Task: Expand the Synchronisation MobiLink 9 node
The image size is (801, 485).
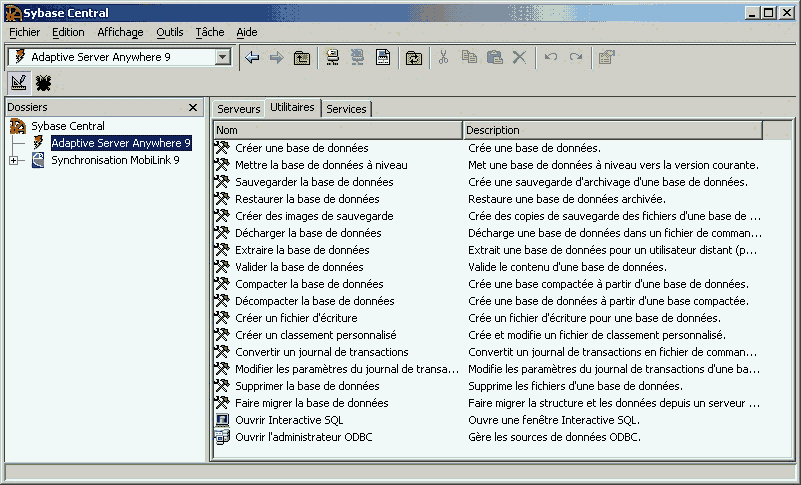Action: pyautogui.click(x=13, y=160)
